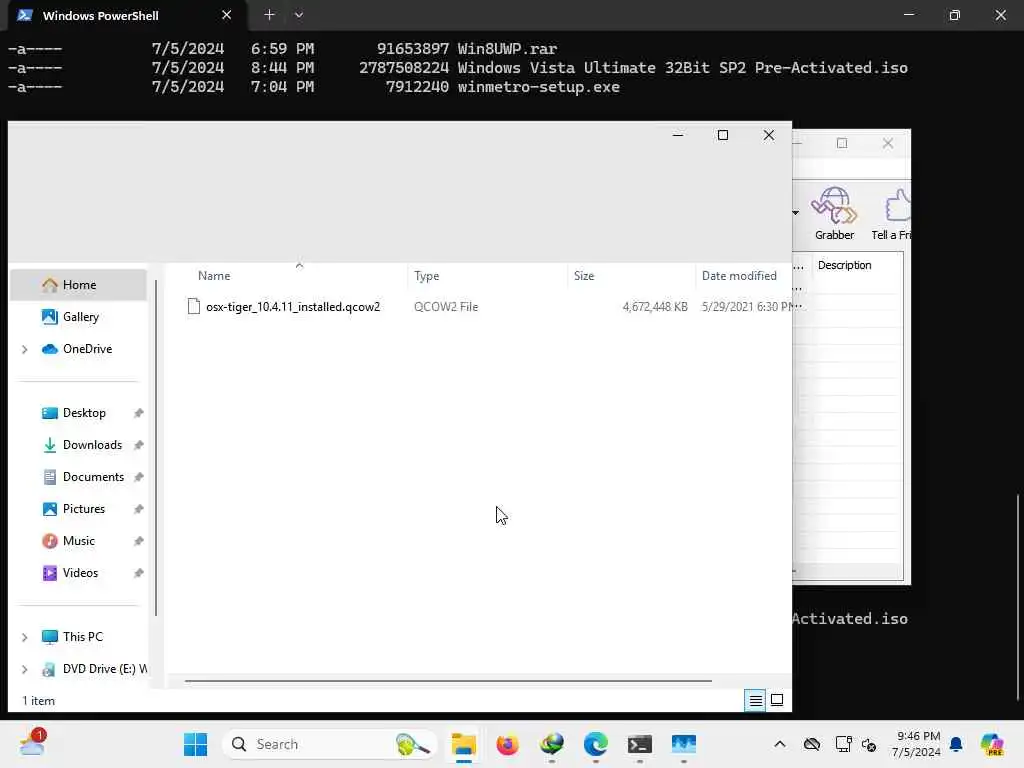Open the Windows Start menu
The image size is (1024, 768).
195,744
